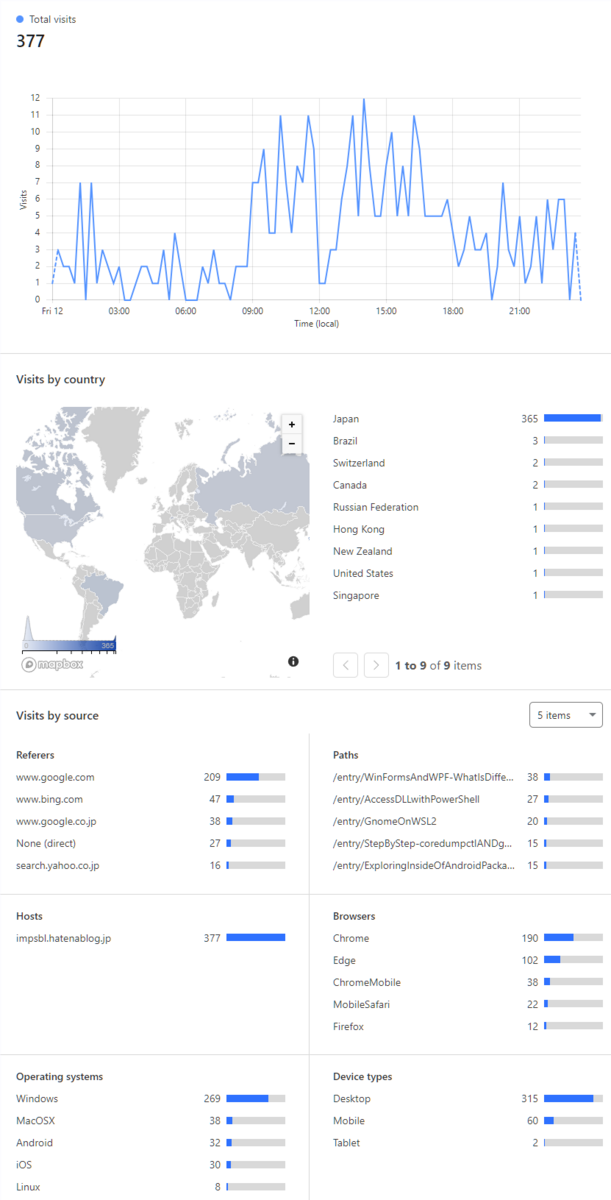Click the map density legend gradient

point(69,645)
